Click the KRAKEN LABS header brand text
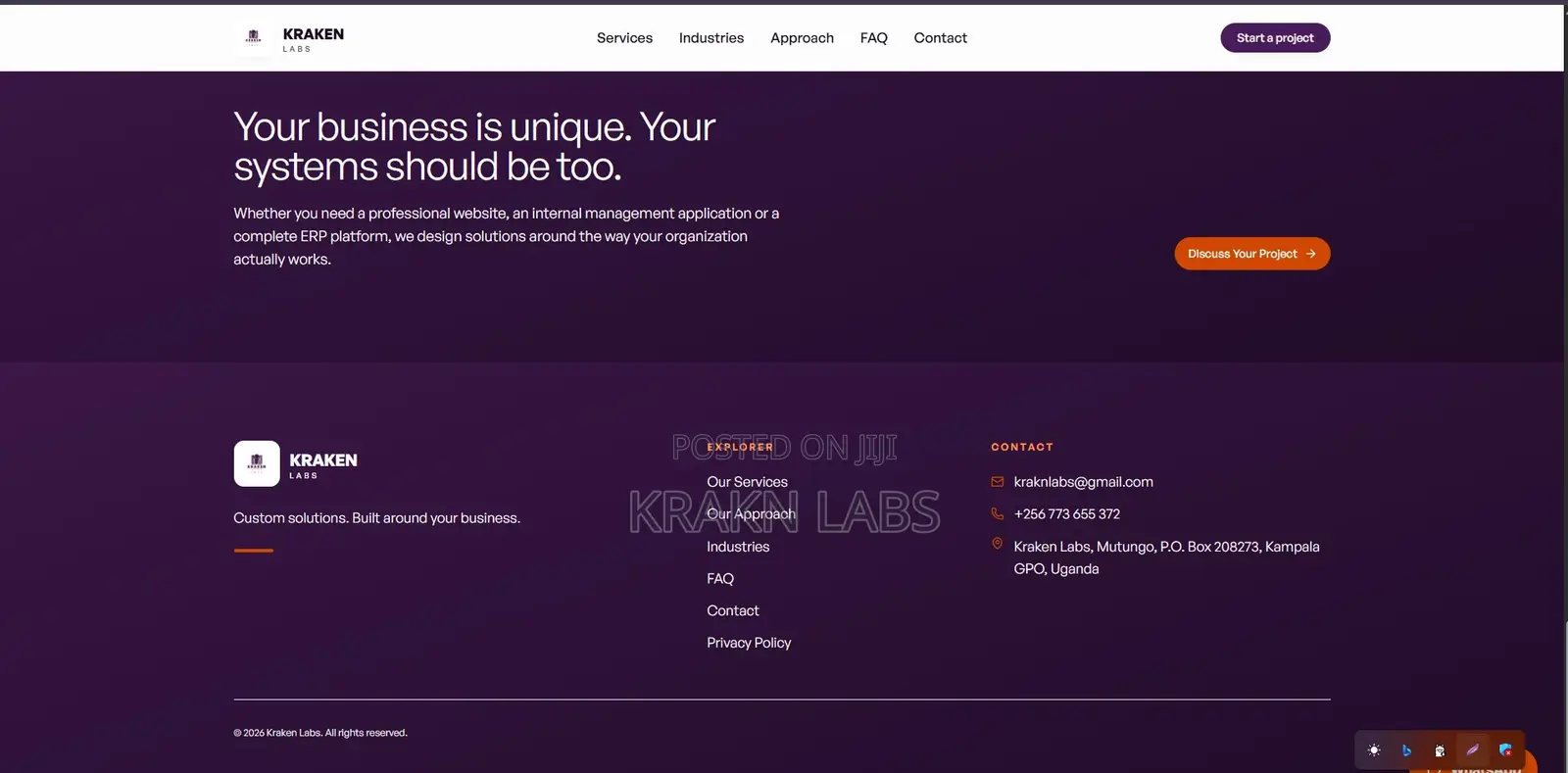Image resolution: width=1568 pixels, height=773 pixels. pyautogui.click(x=313, y=39)
